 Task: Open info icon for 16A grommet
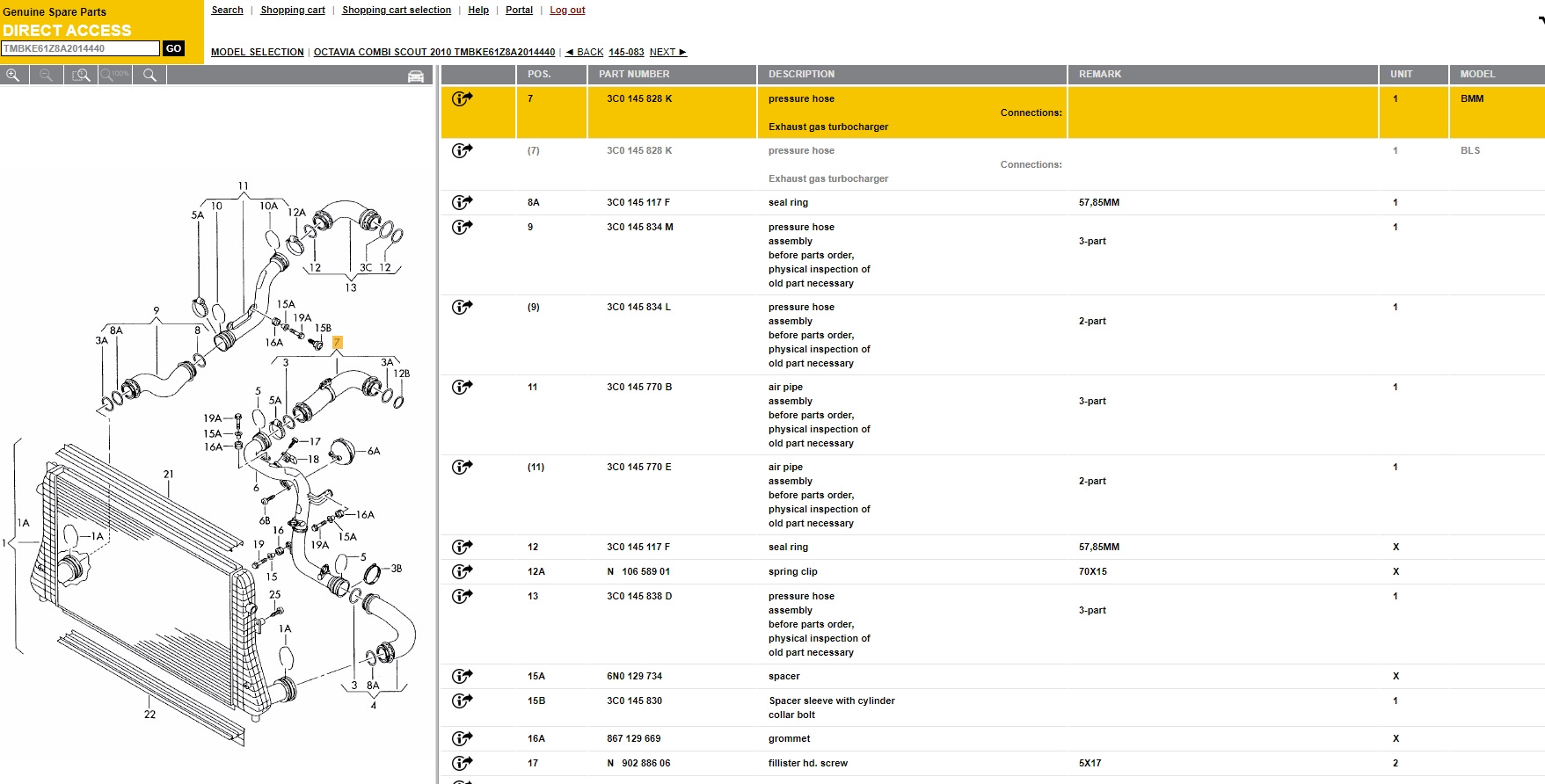tap(462, 738)
